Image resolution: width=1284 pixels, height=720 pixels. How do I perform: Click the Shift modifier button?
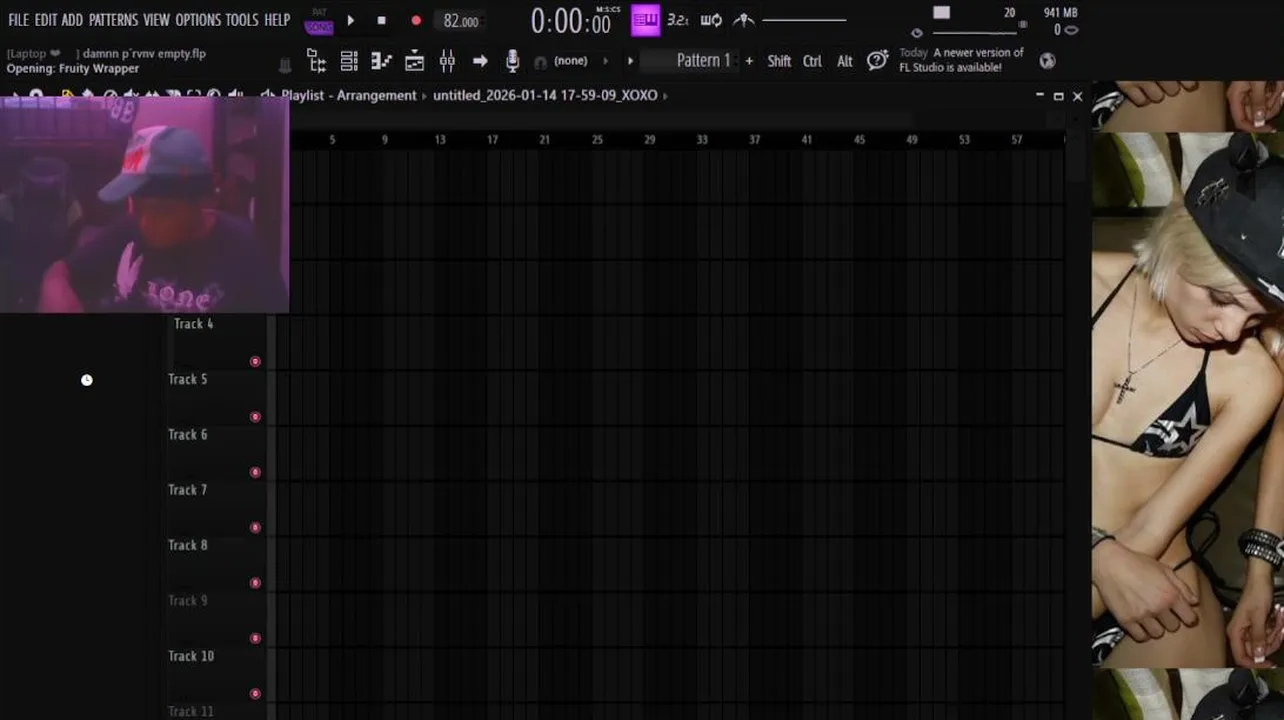click(x=779, y=61)
